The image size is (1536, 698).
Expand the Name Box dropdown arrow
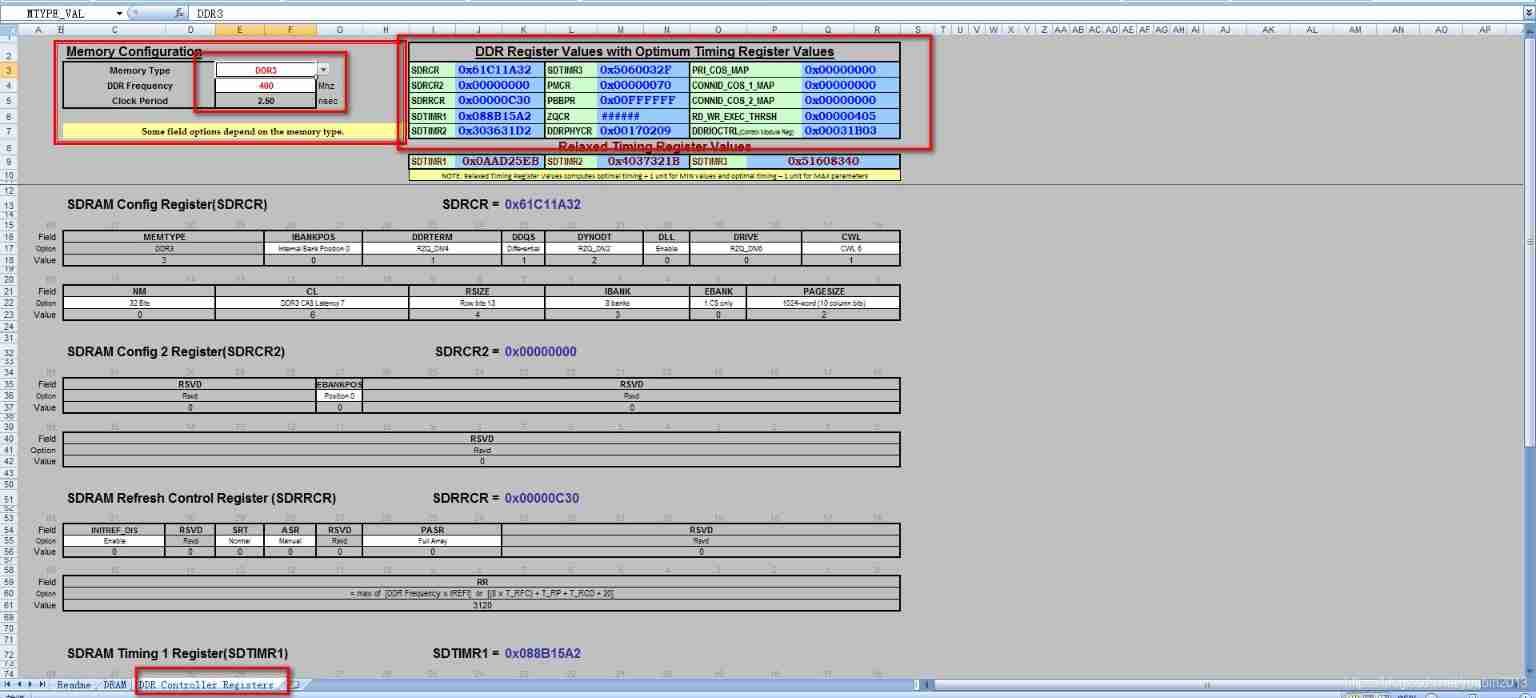coord(119,13)
